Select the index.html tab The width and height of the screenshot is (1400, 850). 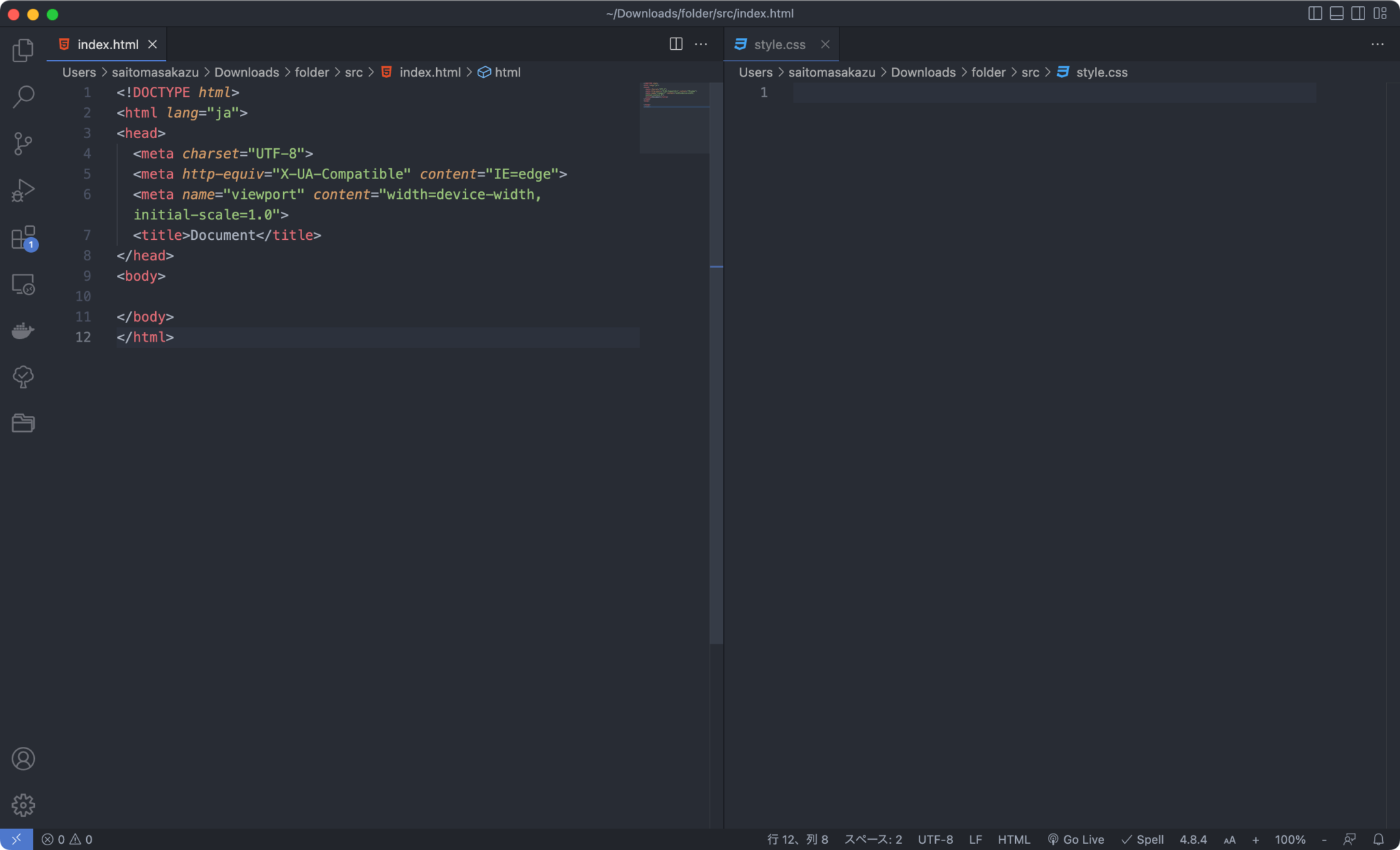pyautogui.click(x=106, y=44)
